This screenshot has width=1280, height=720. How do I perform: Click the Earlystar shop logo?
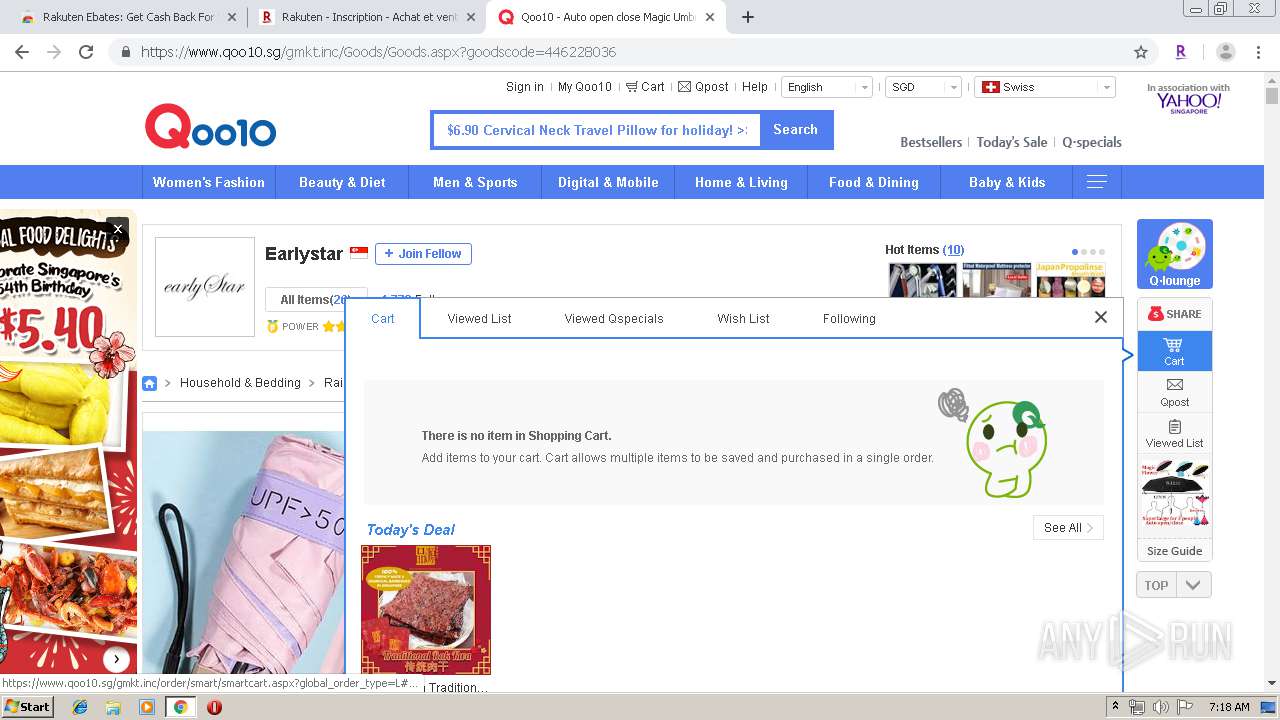pos(205,287)
